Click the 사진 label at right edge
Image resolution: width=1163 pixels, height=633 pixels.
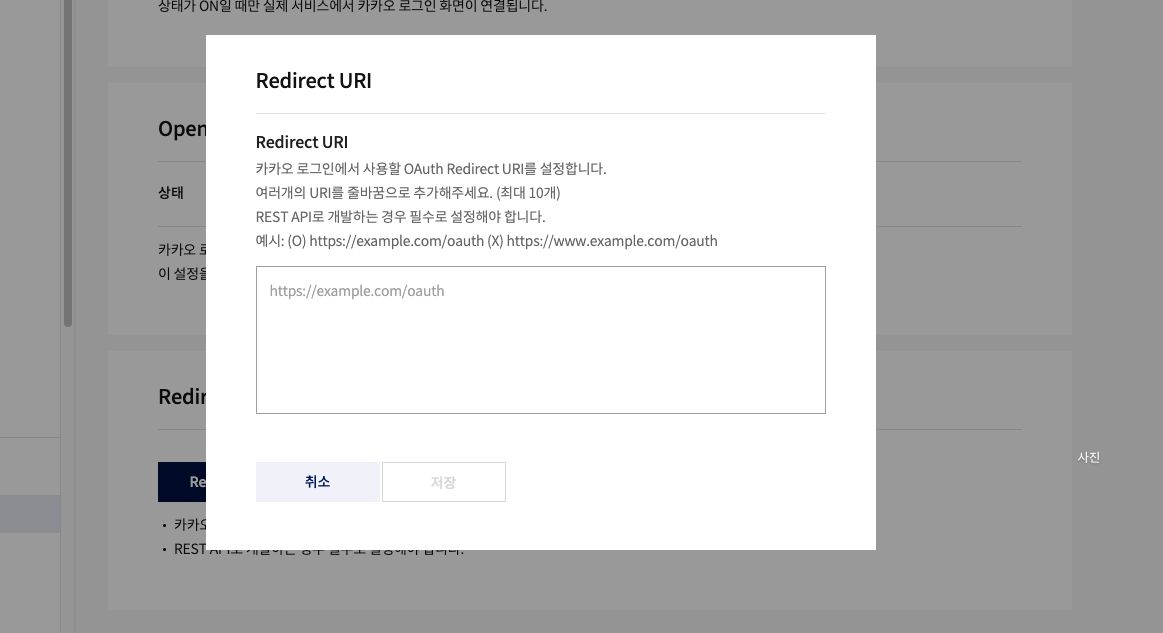[x=1089, y=457]
